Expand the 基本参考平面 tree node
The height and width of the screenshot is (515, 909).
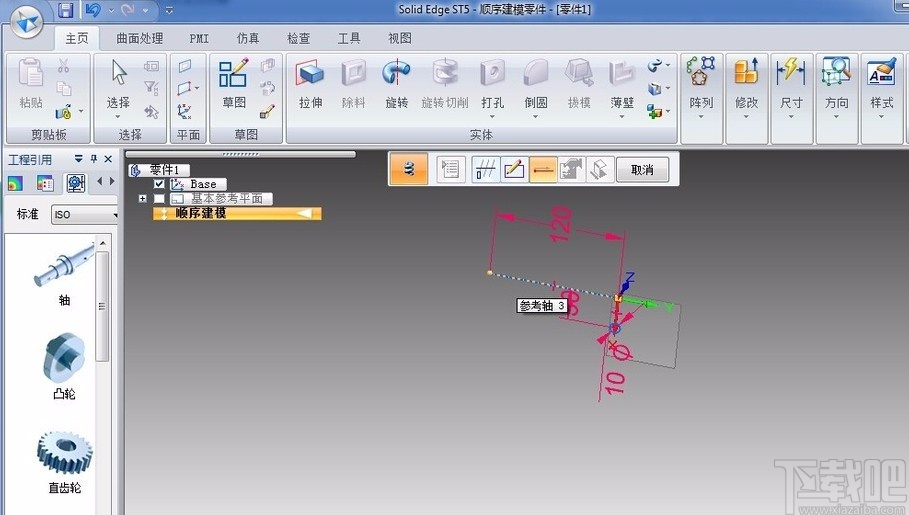142,198
